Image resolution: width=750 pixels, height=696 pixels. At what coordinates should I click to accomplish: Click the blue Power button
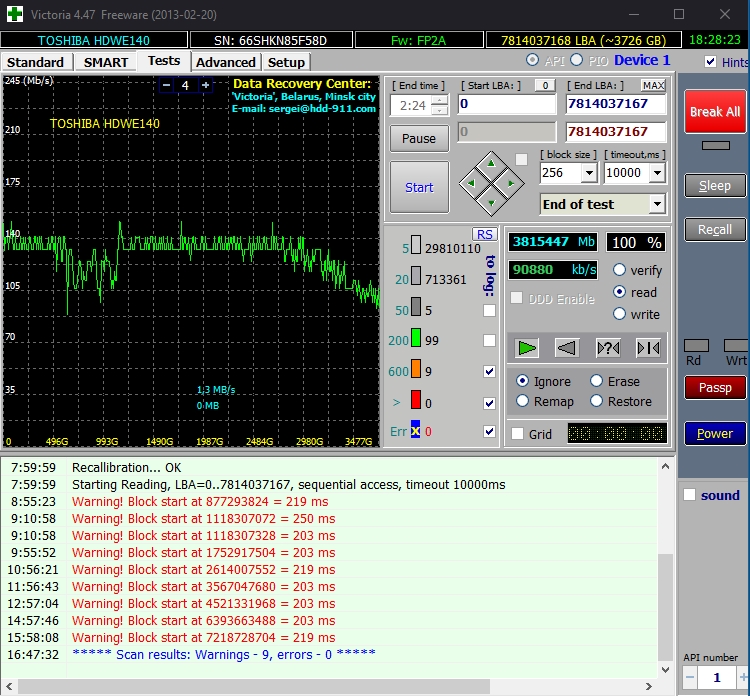coord(715,433)
